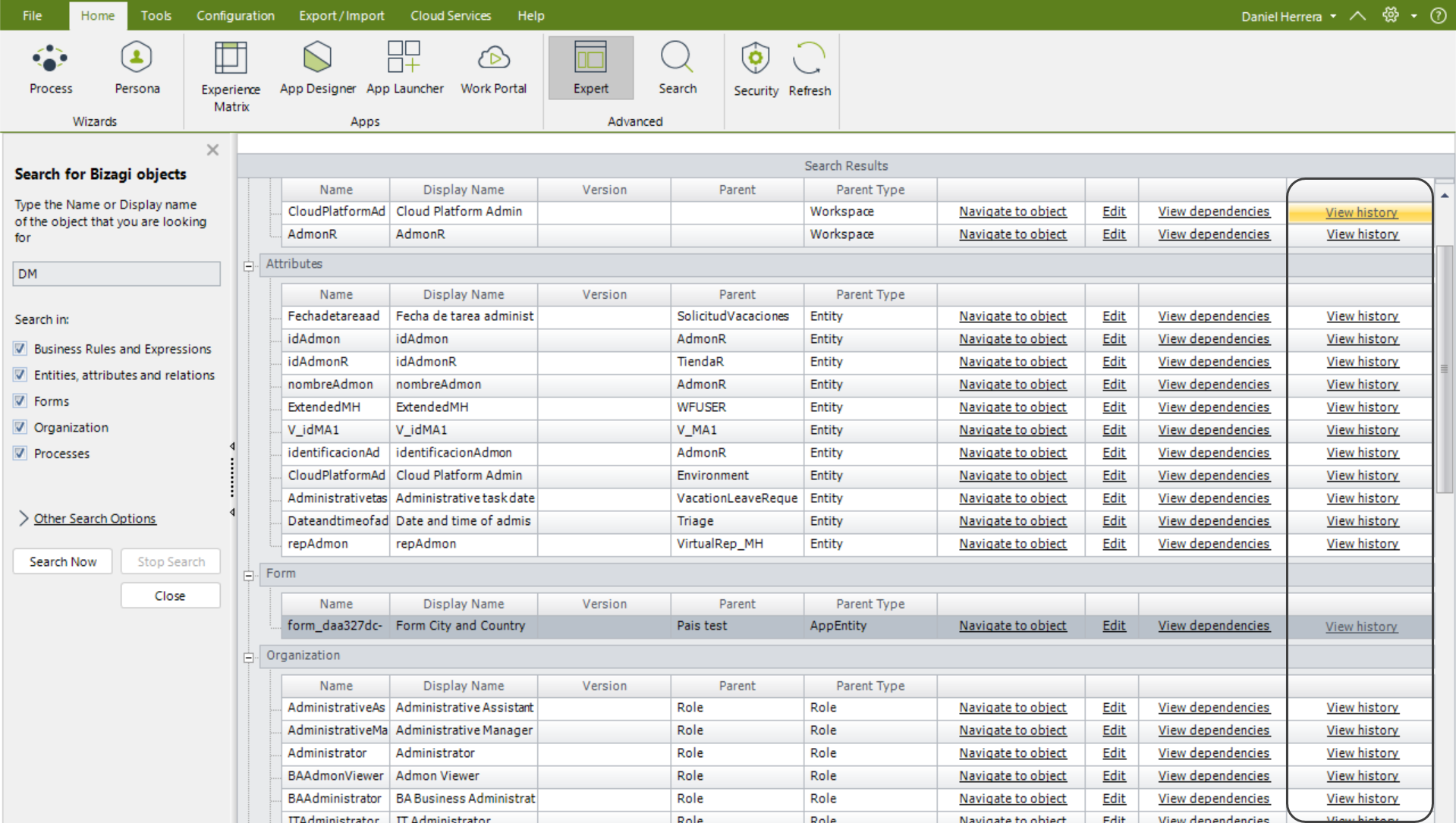Switch to Expert view
The image size is (1456, 823).
(x=590, y=68)
